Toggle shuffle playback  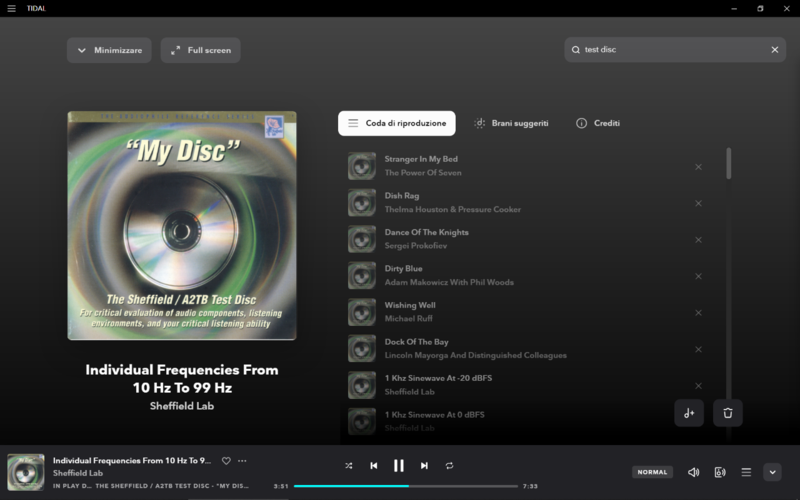(x=348, y=466)
